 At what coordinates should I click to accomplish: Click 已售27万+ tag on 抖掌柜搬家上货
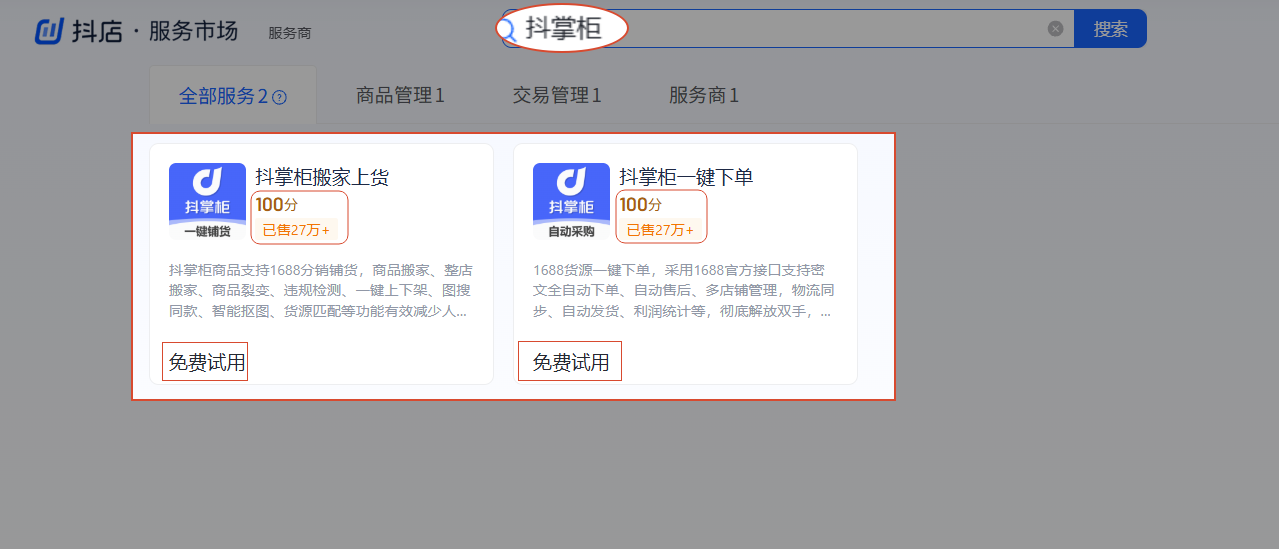(296, 230)
